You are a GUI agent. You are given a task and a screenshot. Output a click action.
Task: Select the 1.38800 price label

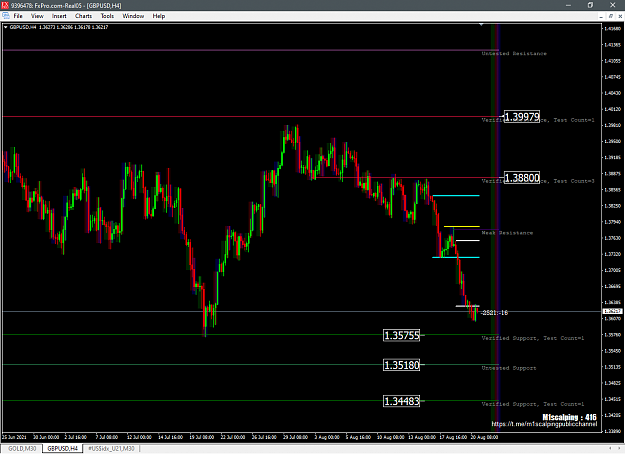[522, 178]
